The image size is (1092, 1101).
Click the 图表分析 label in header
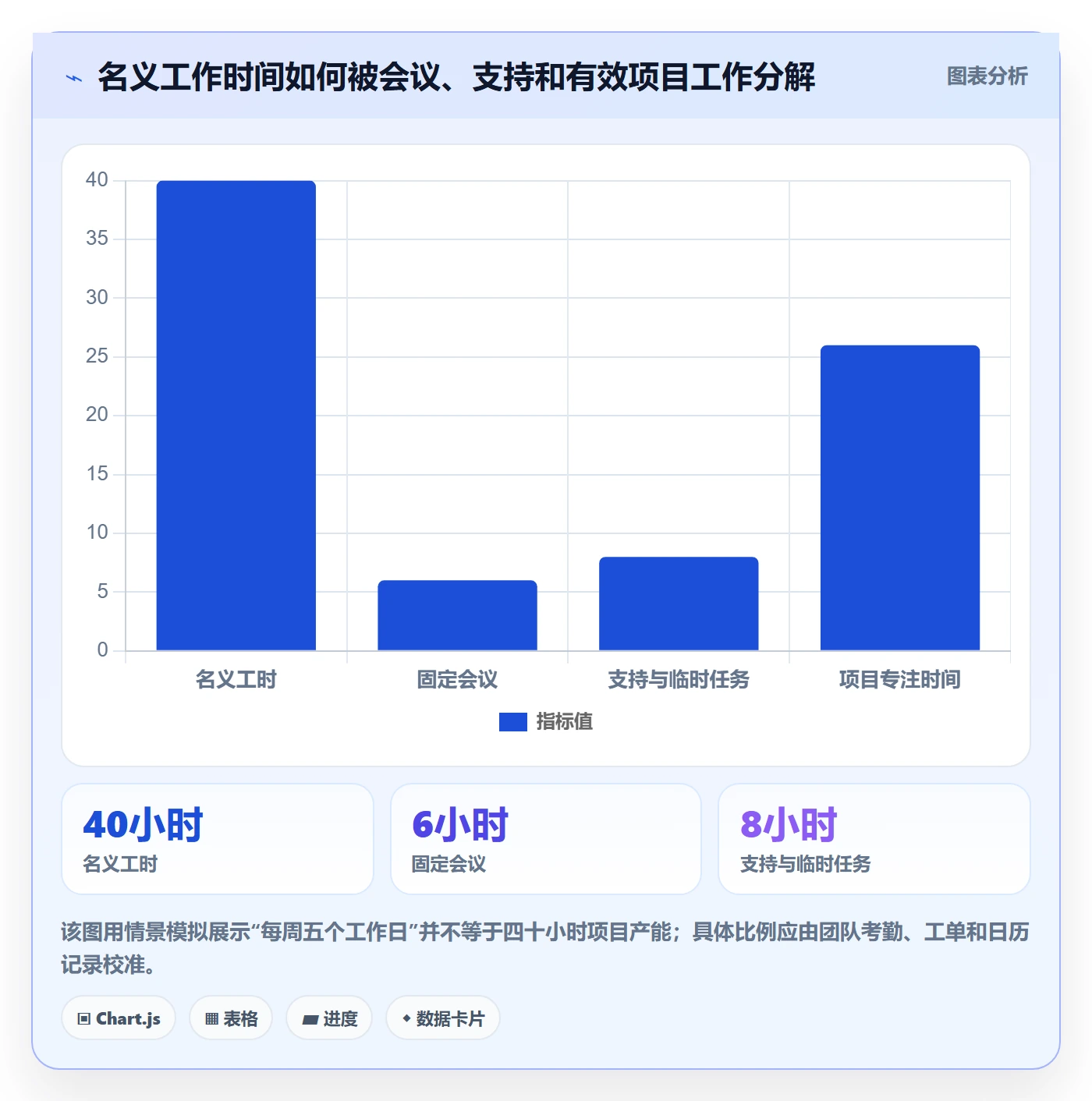987,76
